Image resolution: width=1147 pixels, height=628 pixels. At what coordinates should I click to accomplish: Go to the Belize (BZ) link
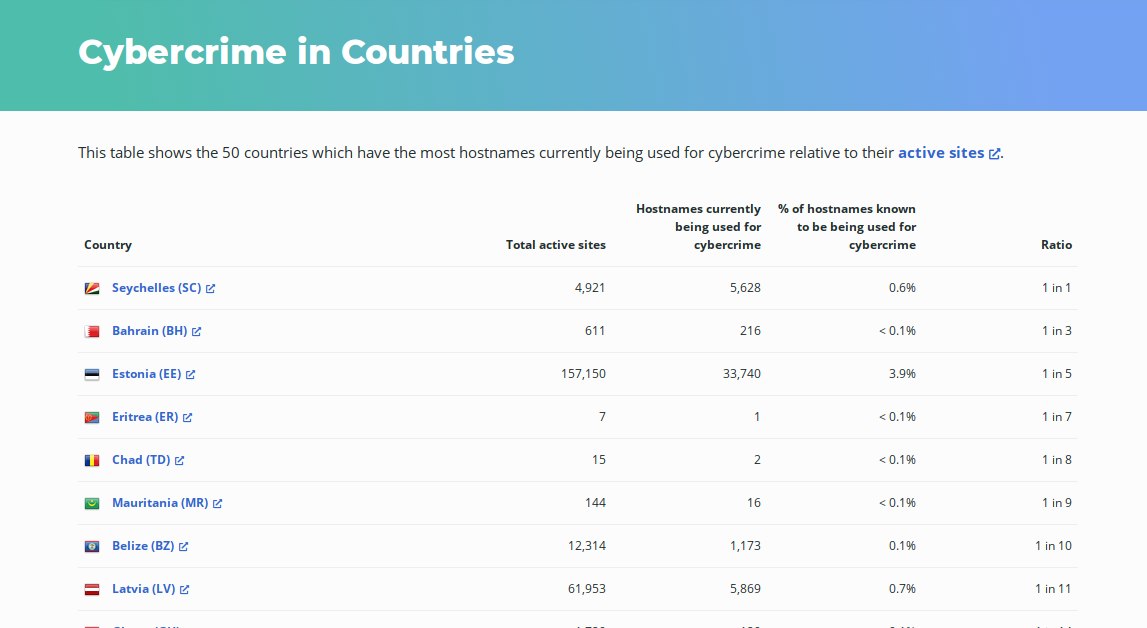(x=143, y=546)
